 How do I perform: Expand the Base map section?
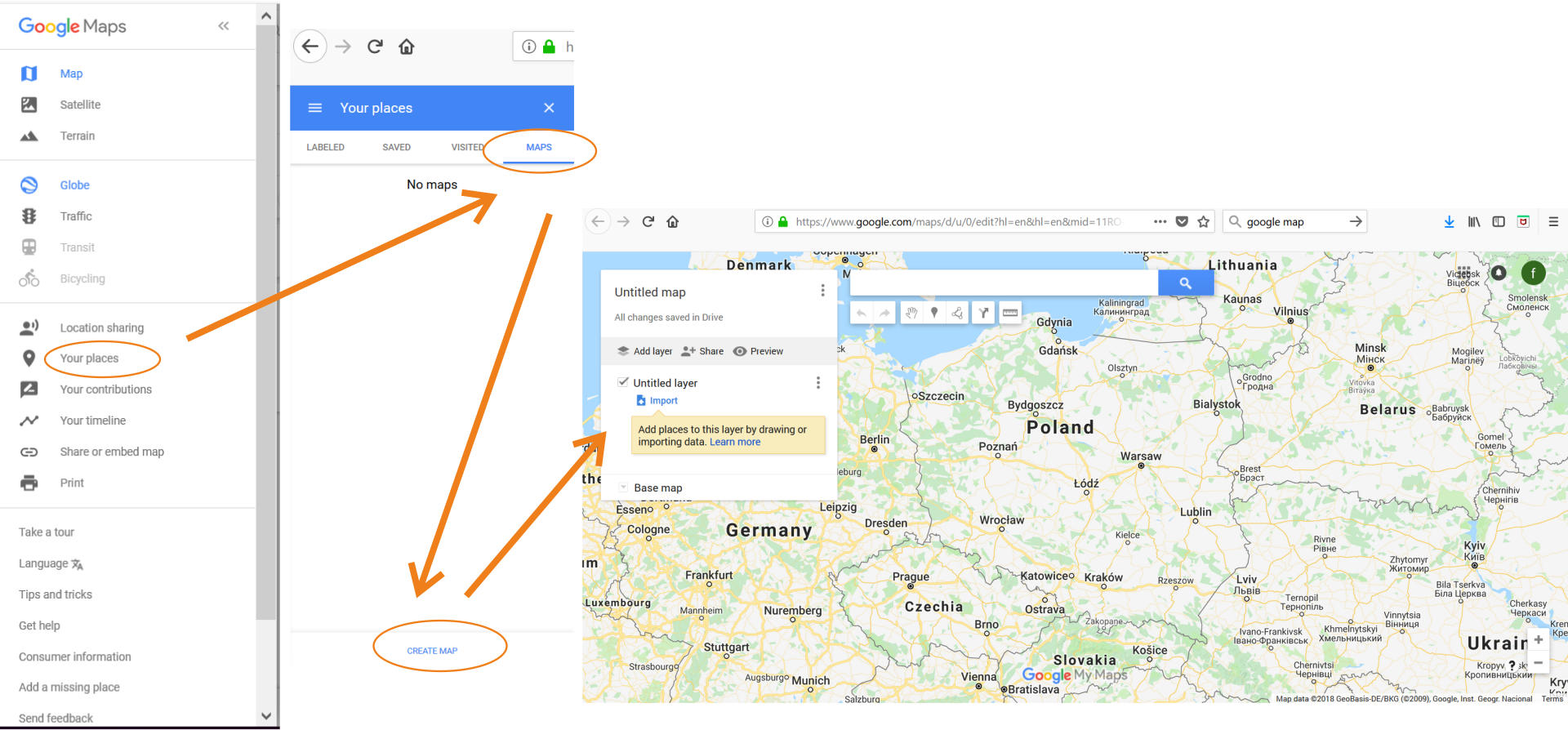pyautogui.click(x=624, y=487)
